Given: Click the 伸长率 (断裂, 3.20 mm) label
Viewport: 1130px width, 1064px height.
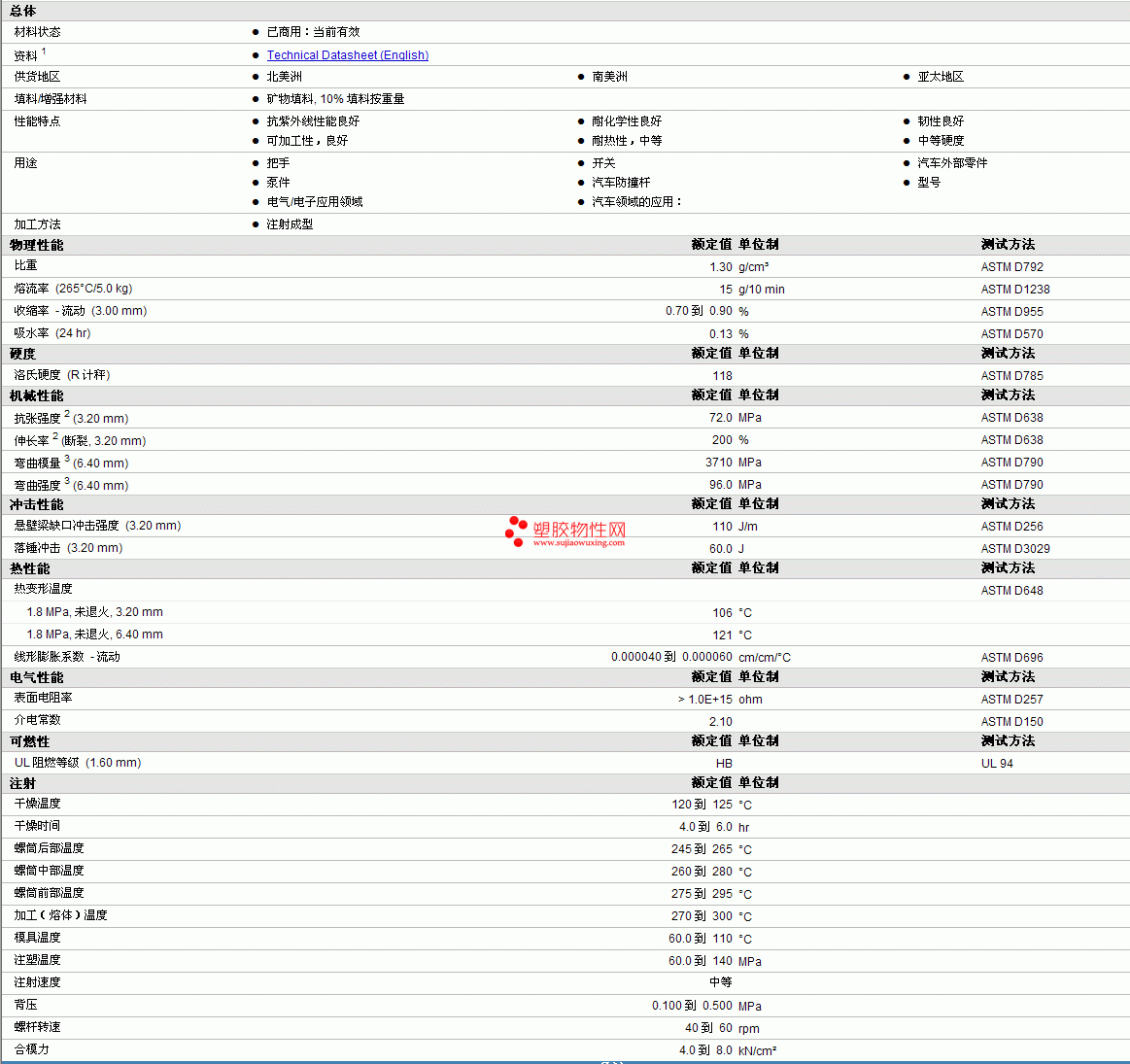Looking at the screenshot, I should (80, 440).
